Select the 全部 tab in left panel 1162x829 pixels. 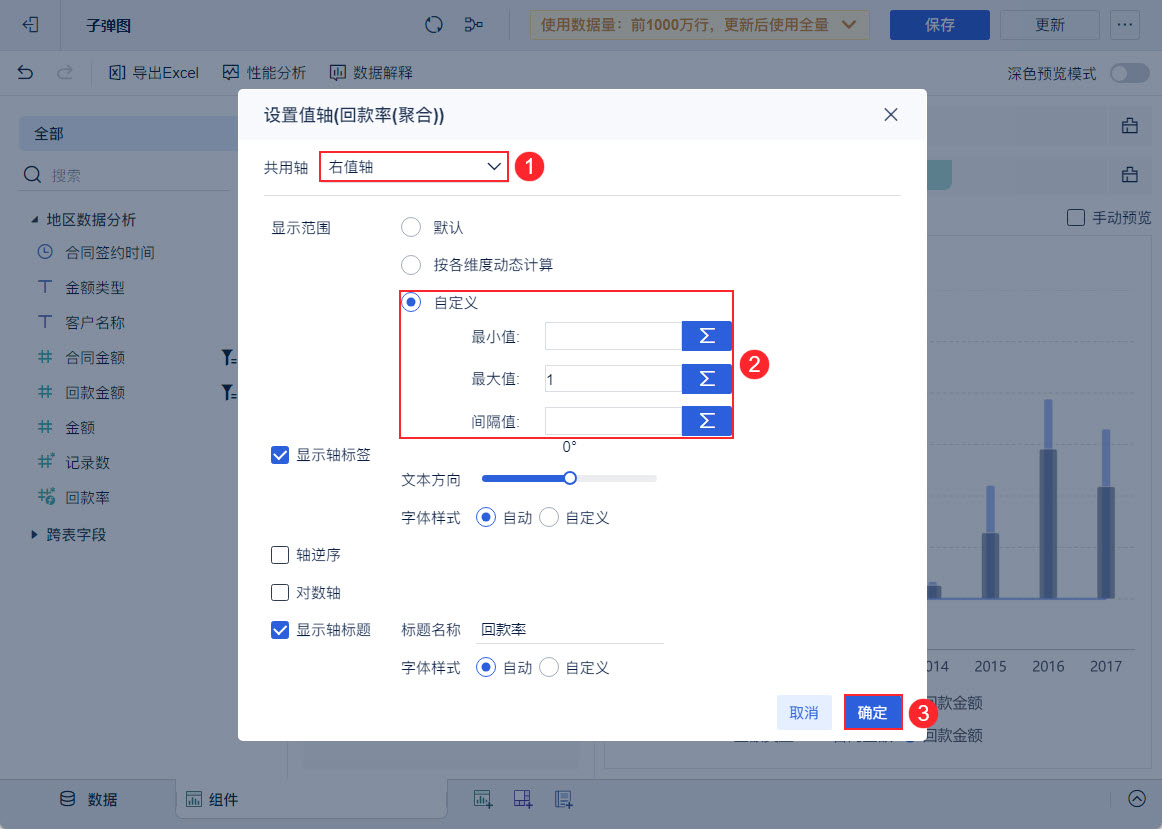point(129,133)
